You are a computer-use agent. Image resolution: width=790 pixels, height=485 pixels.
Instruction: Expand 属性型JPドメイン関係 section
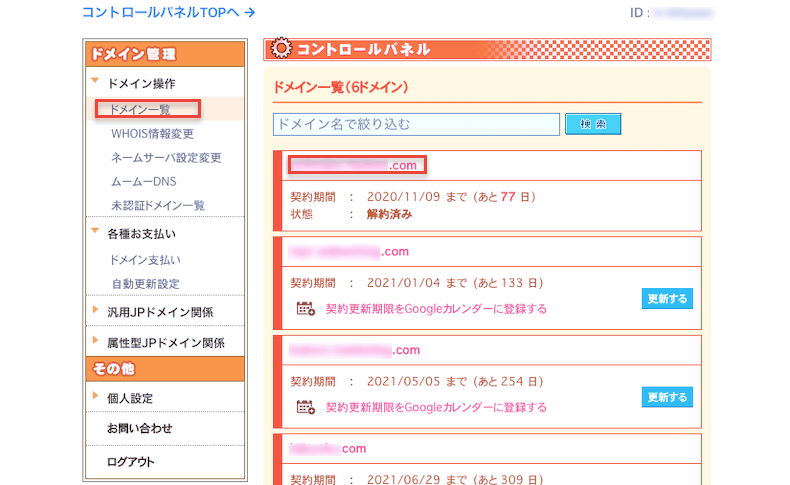tap(166, 343)
